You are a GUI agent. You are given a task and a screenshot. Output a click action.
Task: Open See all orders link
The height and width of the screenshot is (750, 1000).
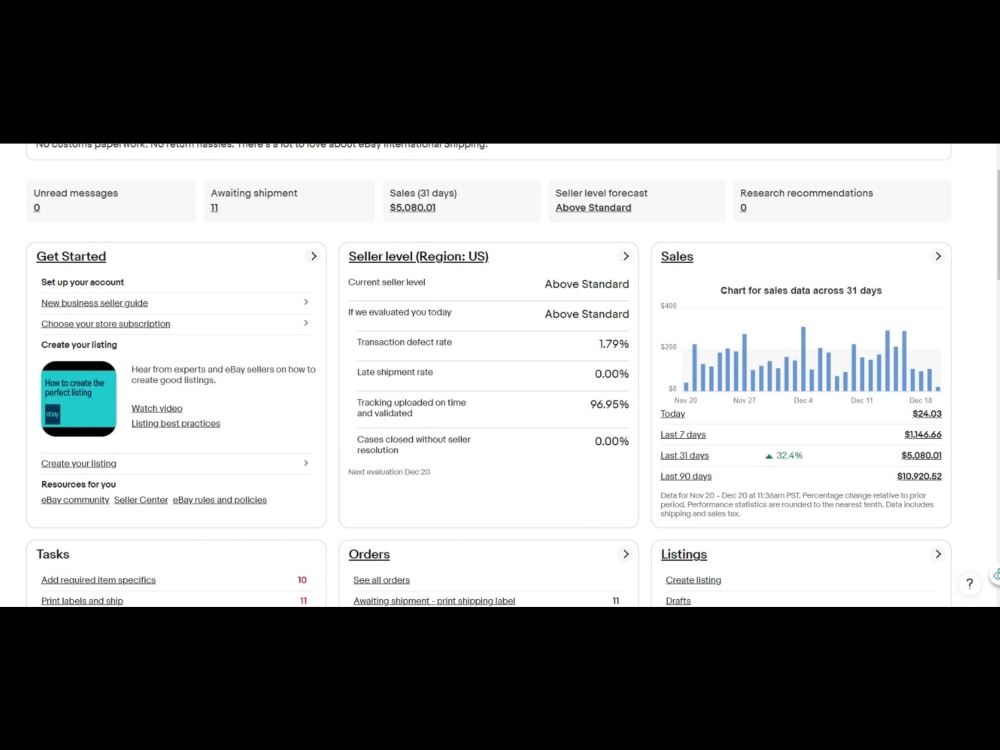click(381, 580)
